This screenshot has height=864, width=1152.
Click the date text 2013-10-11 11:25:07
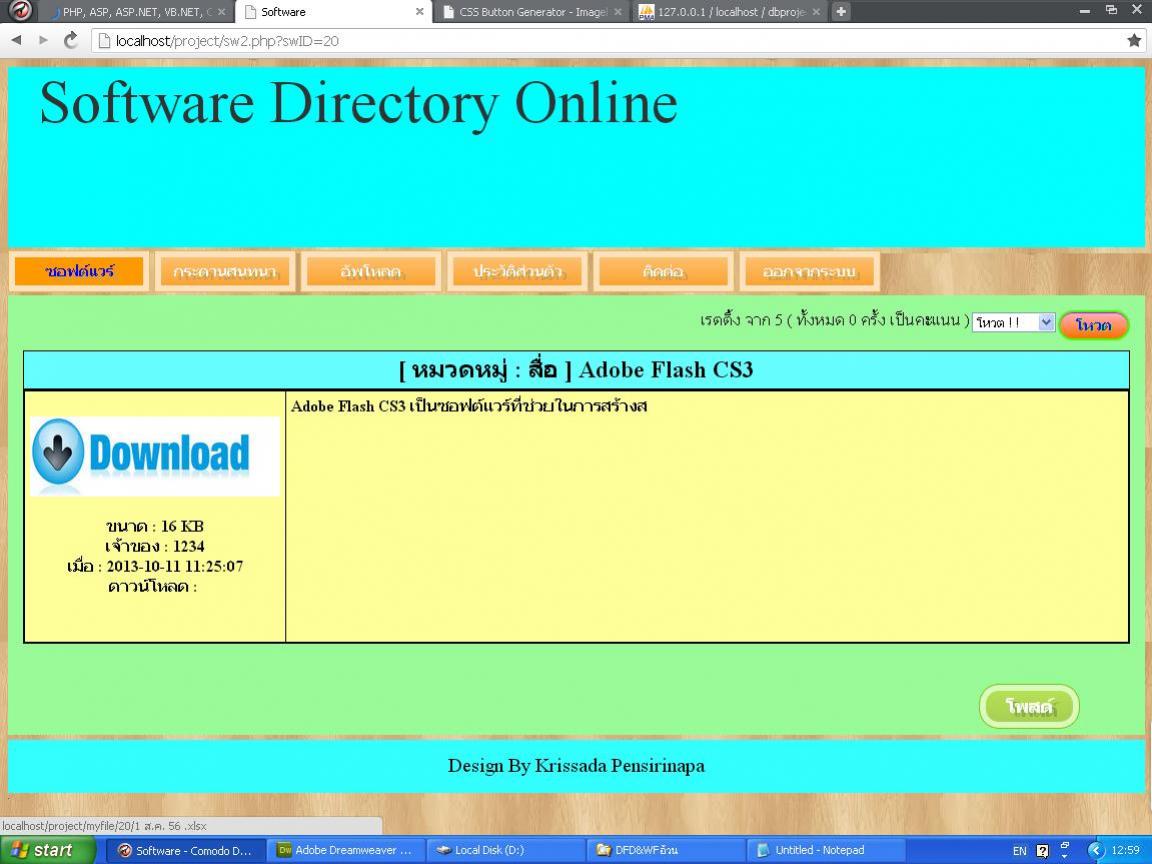click(175, 566)
